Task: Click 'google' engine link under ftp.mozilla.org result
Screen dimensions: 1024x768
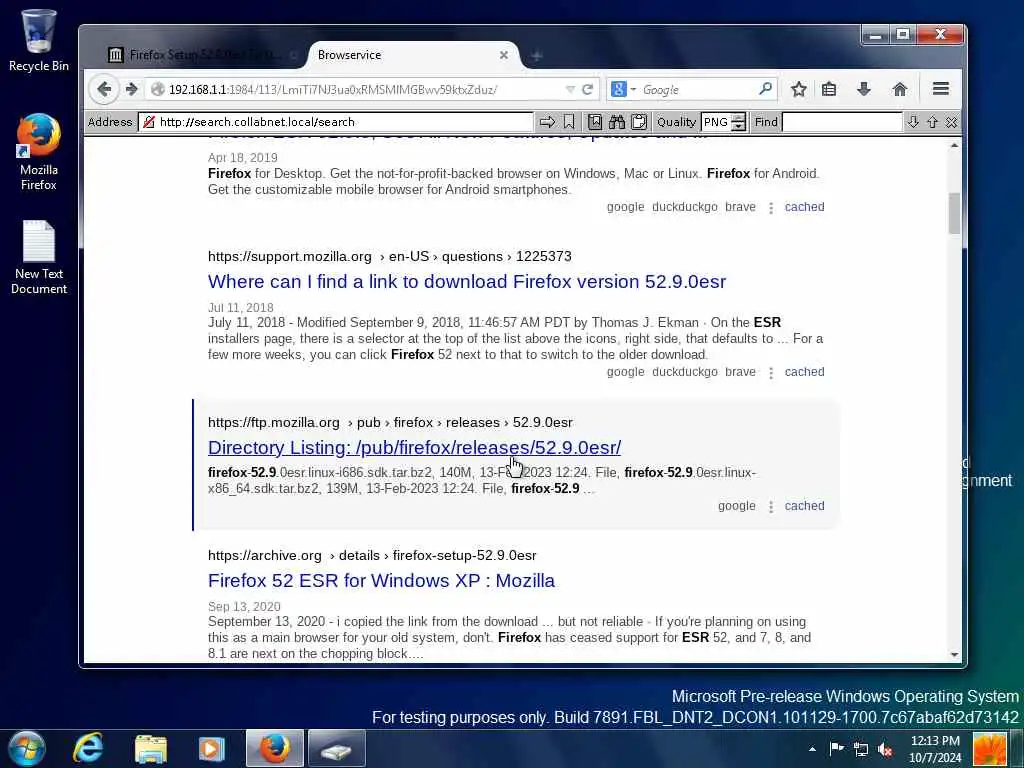Action: pos(736,505)
